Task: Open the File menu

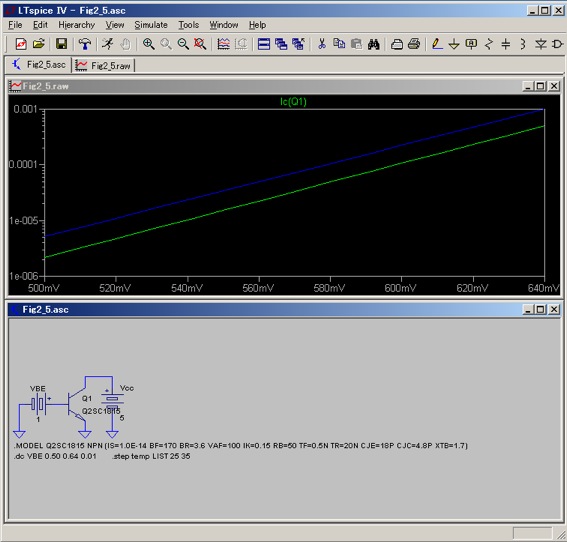Action: tap(15, 25)
